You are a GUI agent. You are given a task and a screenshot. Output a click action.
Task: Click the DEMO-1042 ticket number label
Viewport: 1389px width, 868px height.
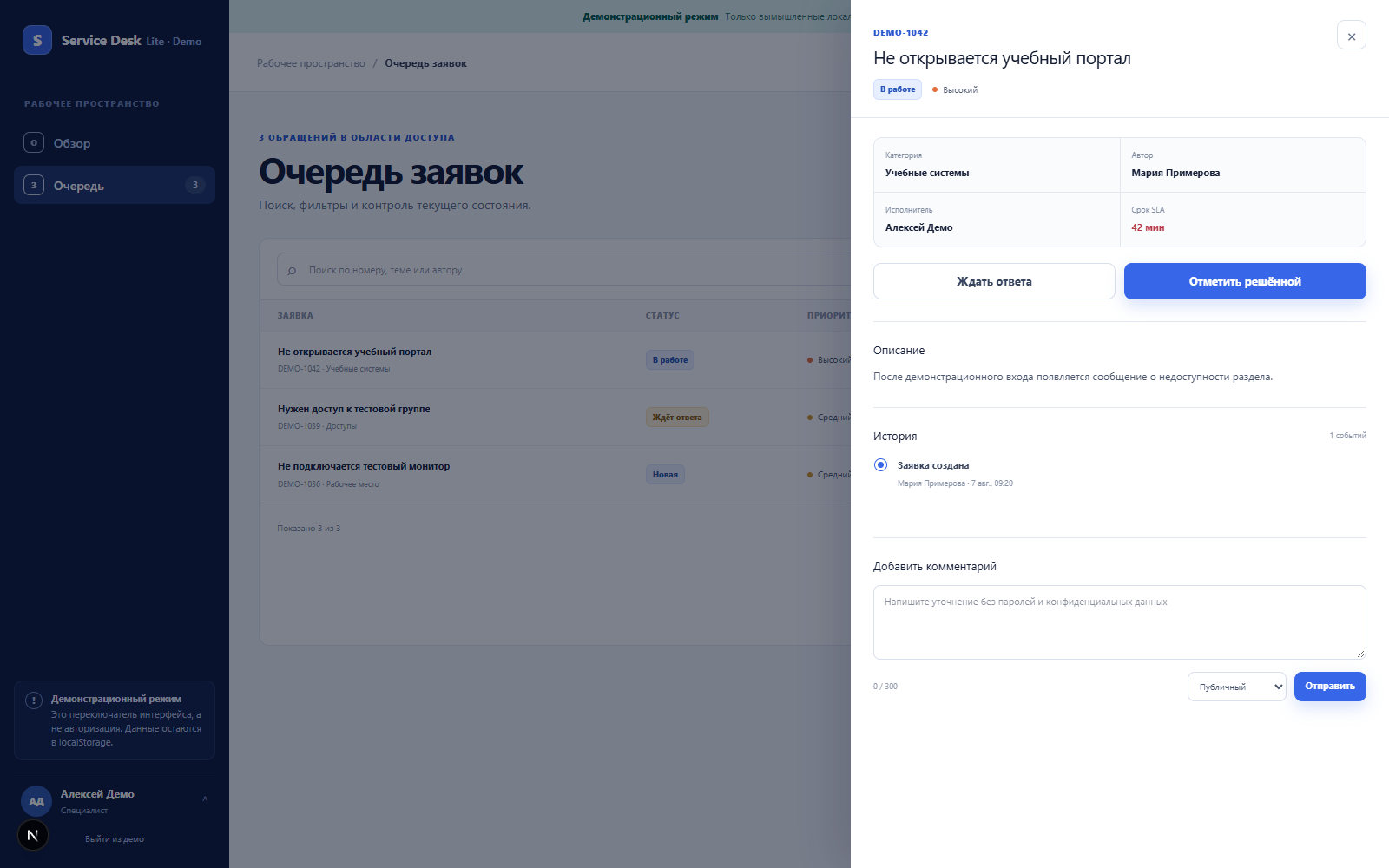(x=901, y=33)
